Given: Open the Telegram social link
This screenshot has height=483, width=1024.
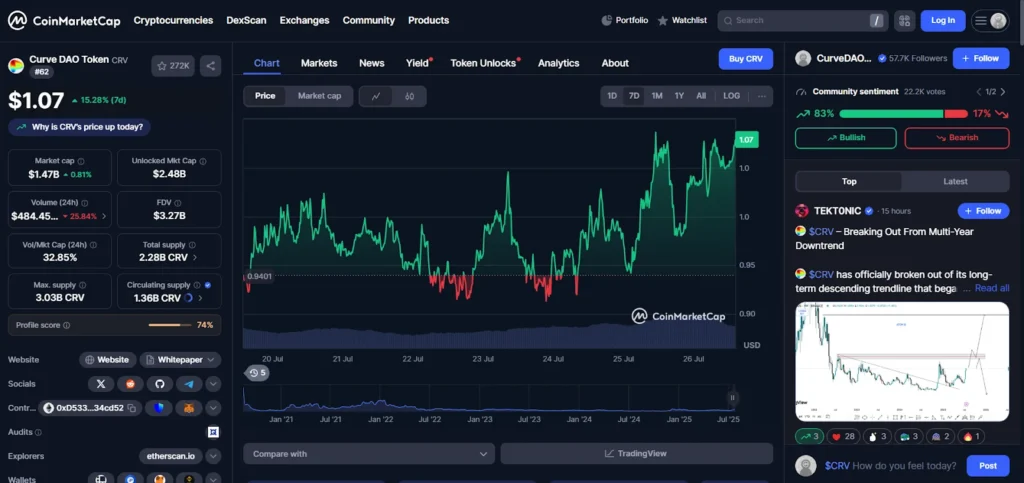Looking at the screenshot, I should (189, 384).
